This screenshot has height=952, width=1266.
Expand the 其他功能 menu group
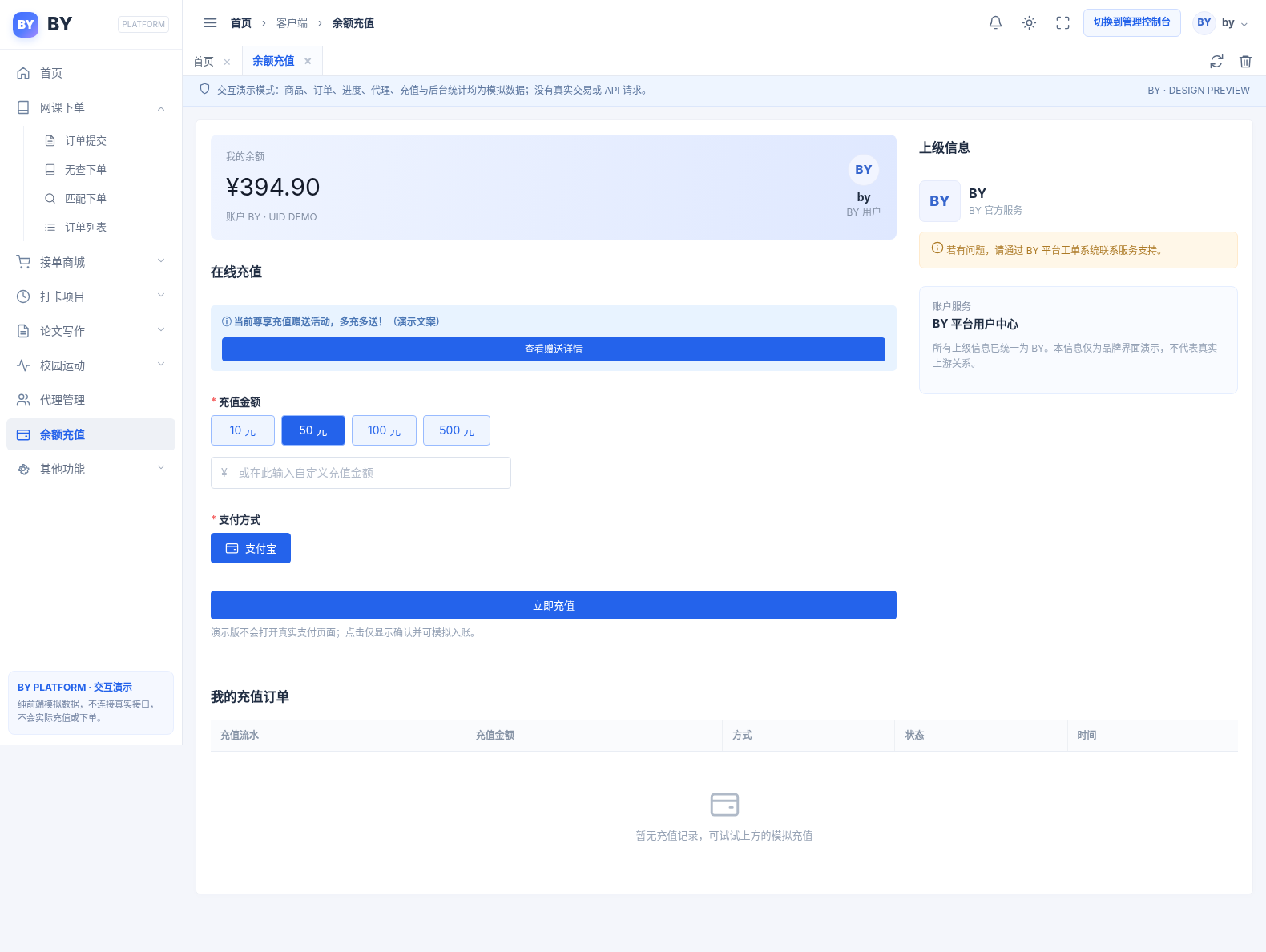91,469
